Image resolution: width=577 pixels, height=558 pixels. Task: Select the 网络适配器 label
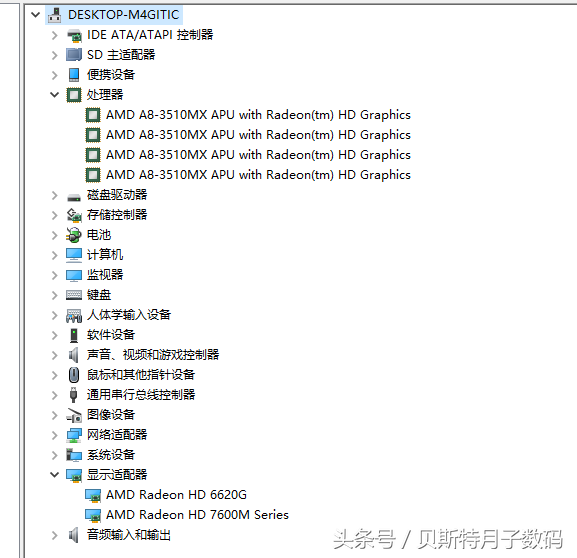click(x=117, y=435)
